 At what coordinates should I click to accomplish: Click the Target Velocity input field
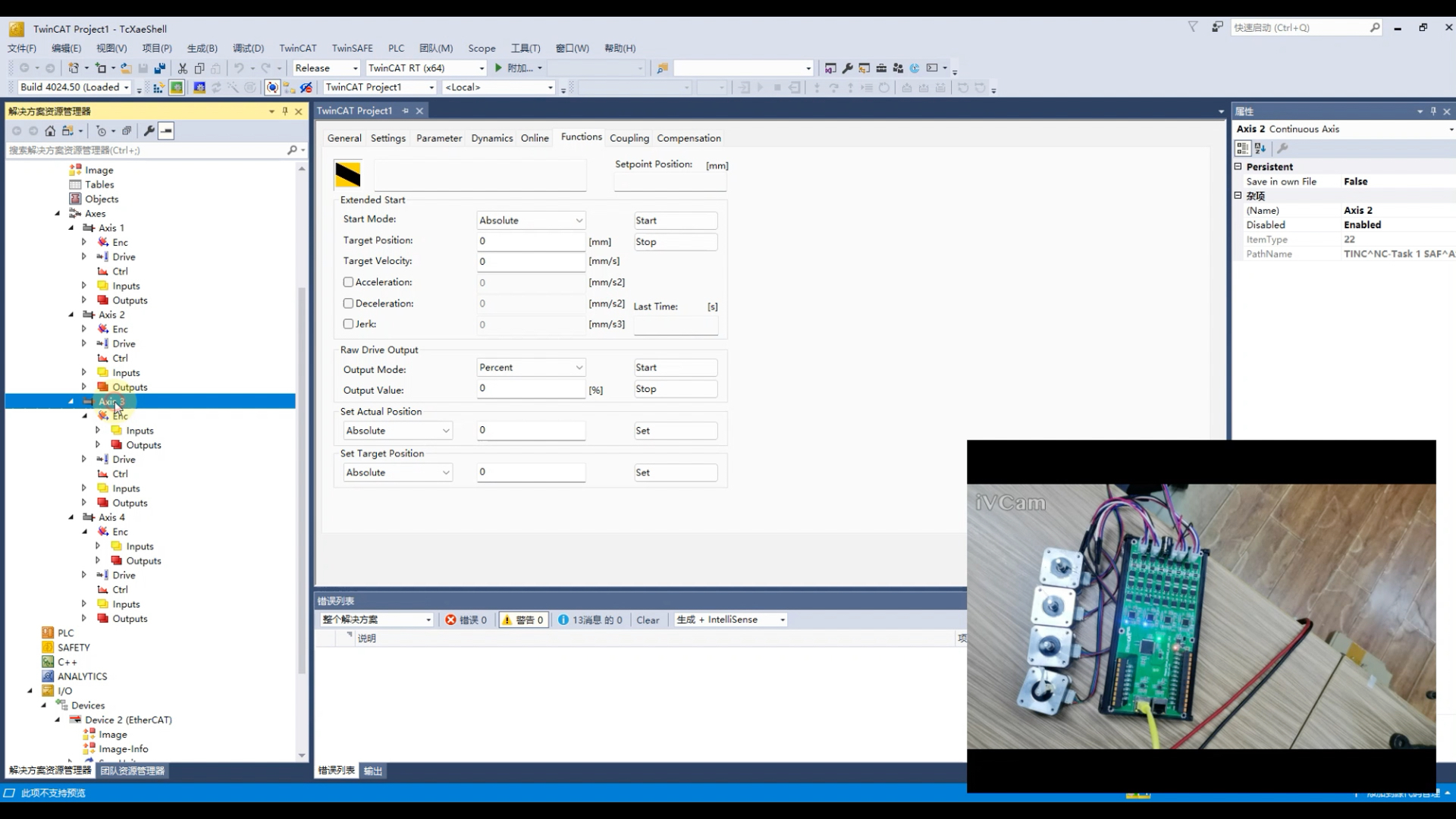[531, 262]
